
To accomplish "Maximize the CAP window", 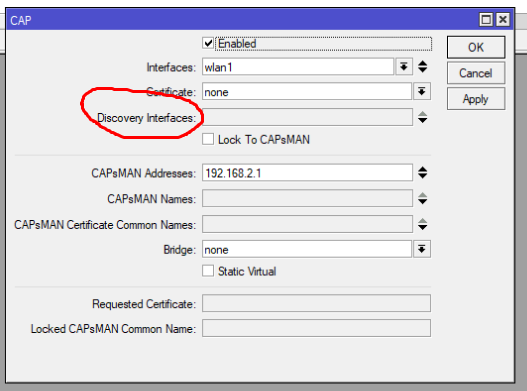I will pos(486,19).
